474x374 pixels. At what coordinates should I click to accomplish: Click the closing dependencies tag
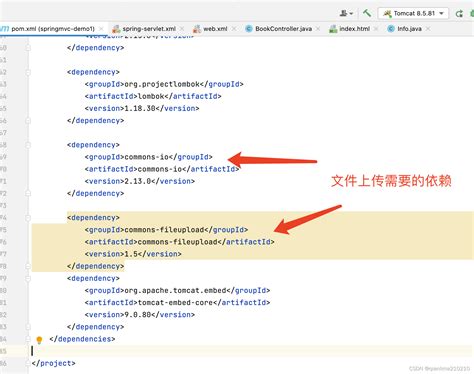point(82,339)
